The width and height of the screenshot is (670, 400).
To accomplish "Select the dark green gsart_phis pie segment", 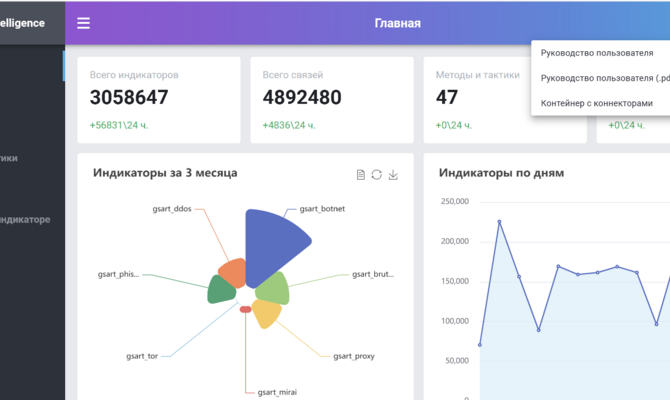I will (221, 290).
